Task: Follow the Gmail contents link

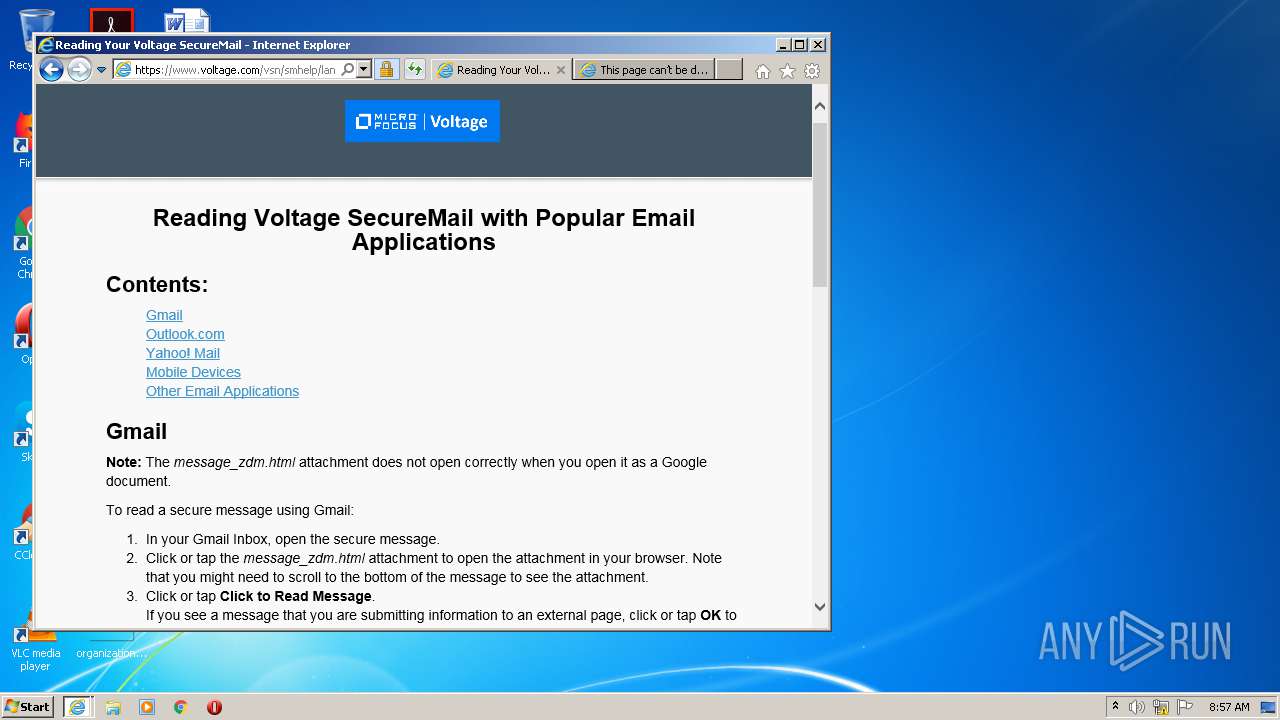Action: point(164,315)
